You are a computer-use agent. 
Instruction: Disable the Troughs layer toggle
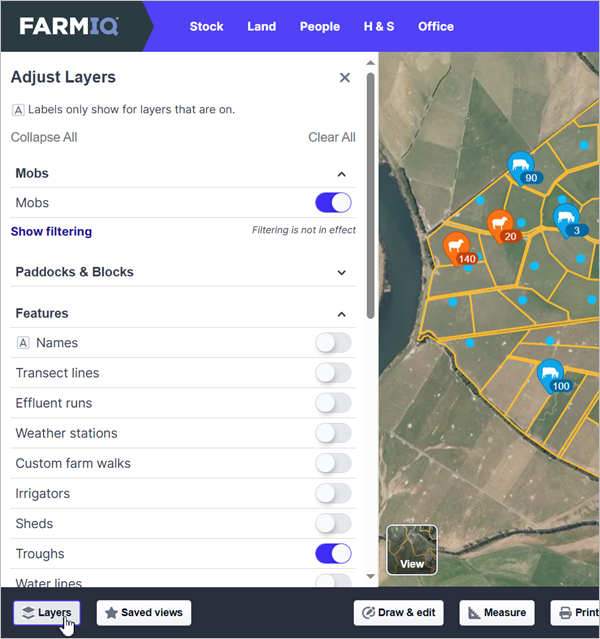[x=333, y=553]
